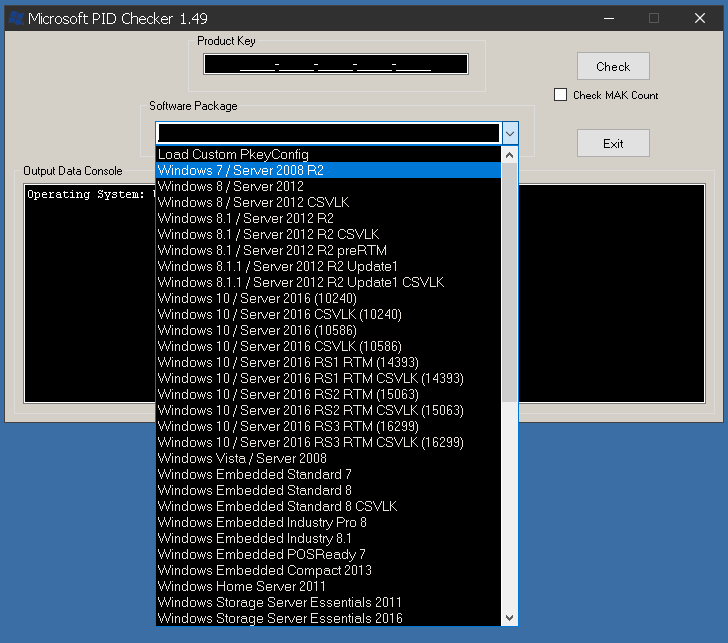This screenshot has height=643, width=728.
Task: Pick Windows 8.1 / Server 2012 R2 preRTM
Action: (328, 250)
